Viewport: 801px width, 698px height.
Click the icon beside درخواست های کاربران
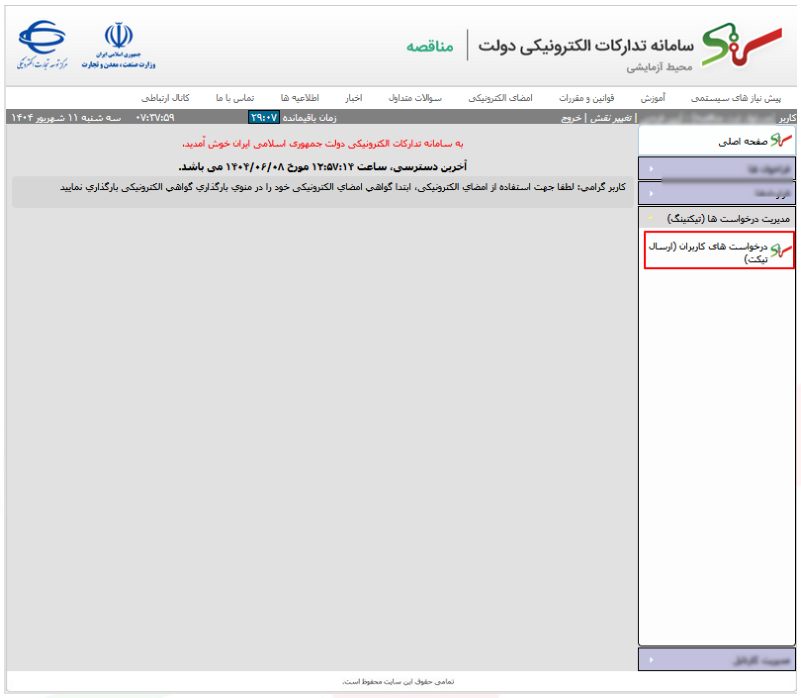pos(781,250)
